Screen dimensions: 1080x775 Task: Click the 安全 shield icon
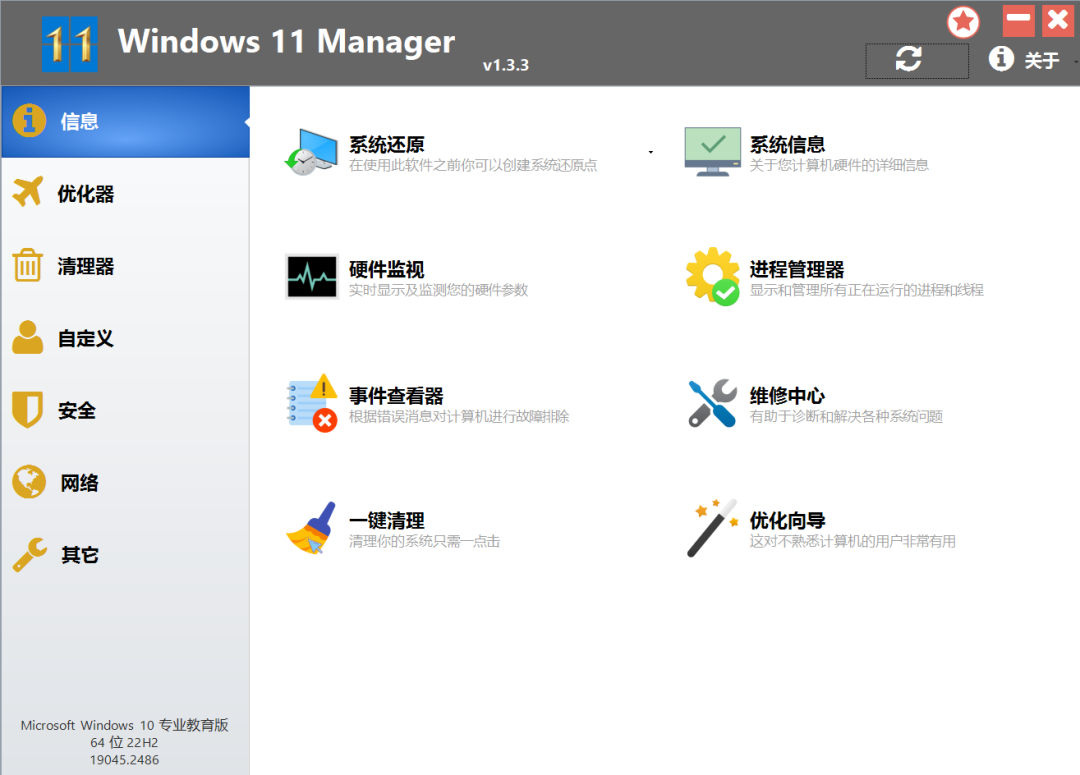pos(28,410)
